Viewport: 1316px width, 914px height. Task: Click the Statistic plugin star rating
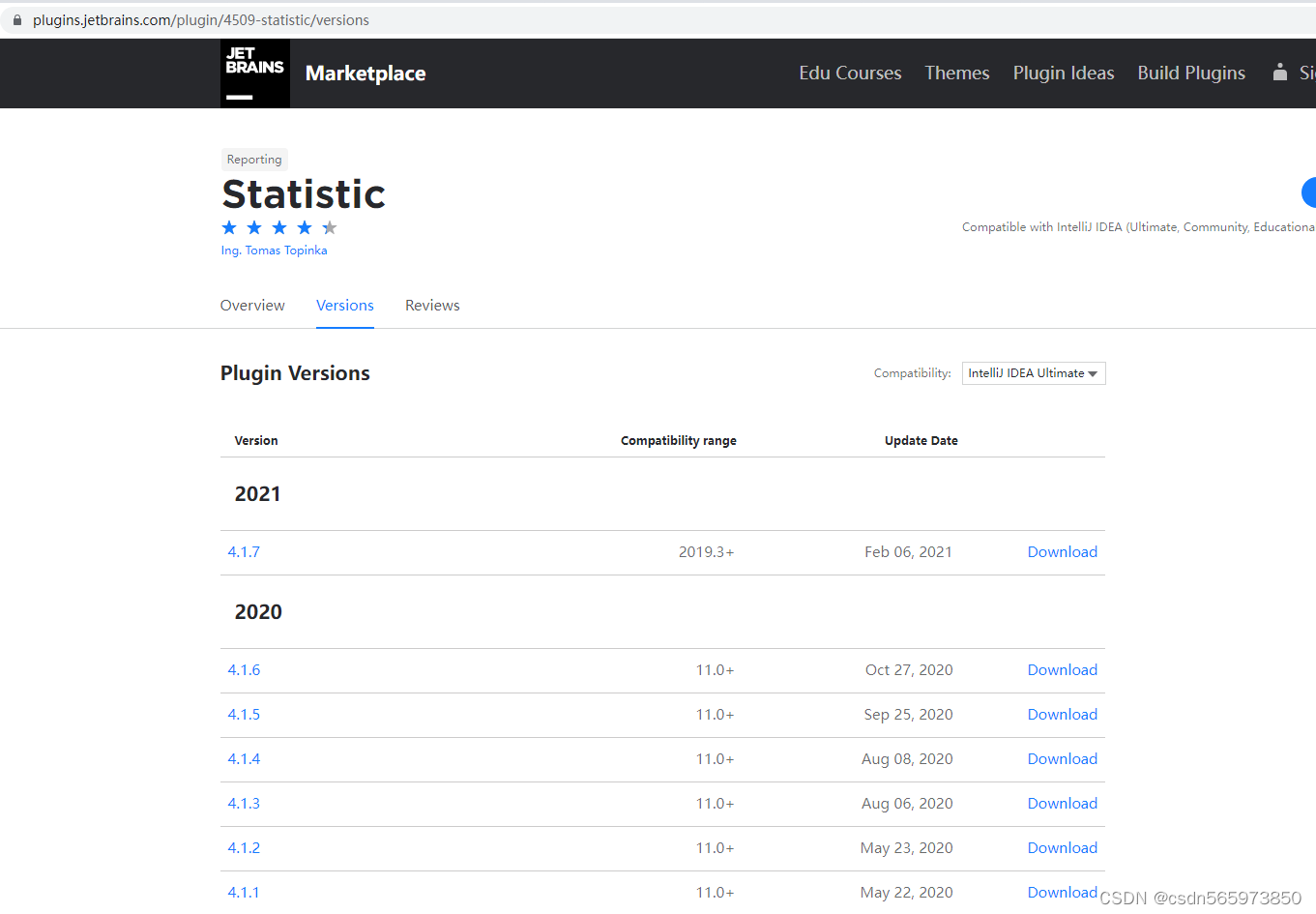tap(279, 227)
